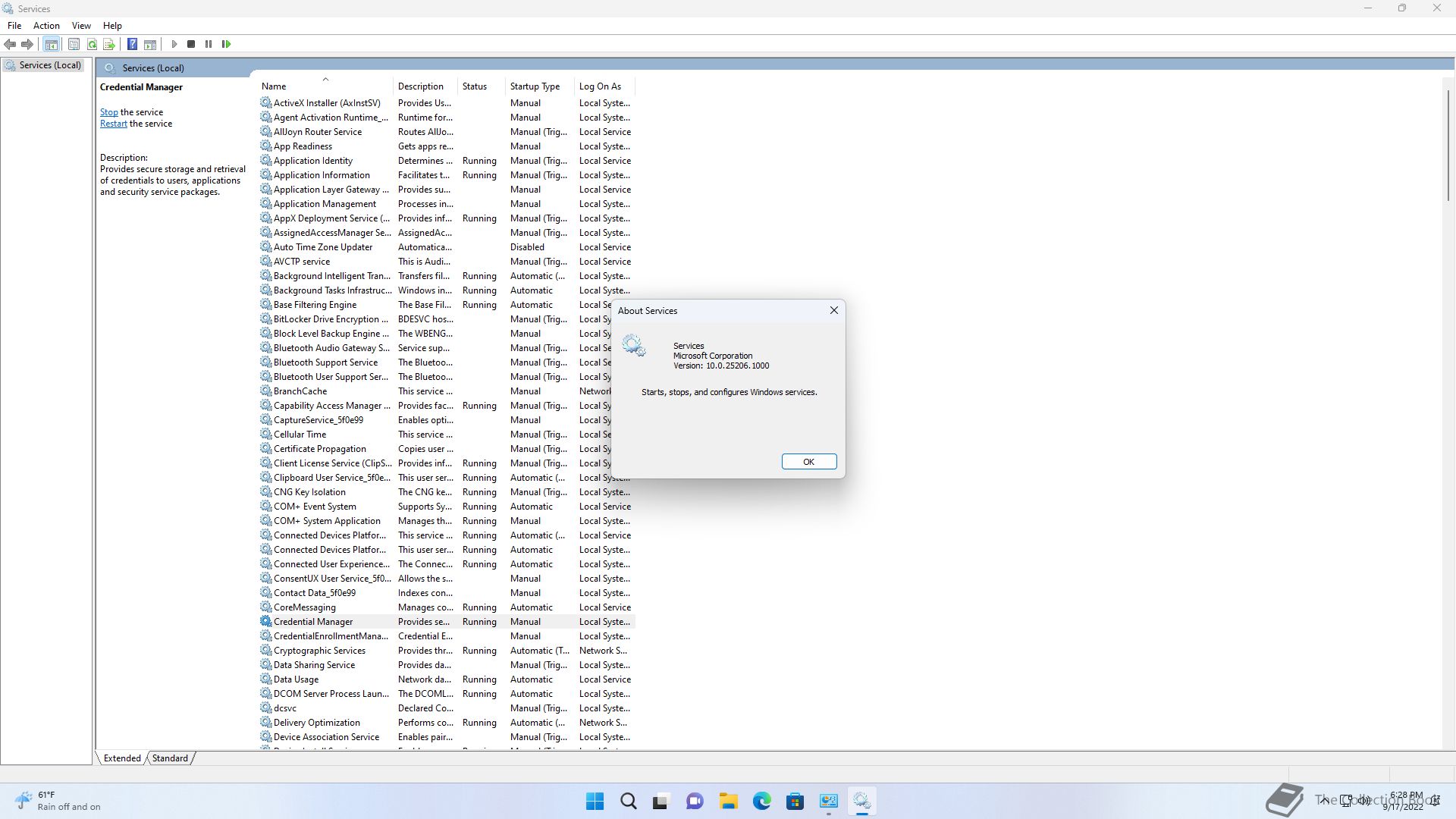Click the Refresh toolbar icon
The image size is (1456, 819).
pyautogui.click(x=92, y=45)
